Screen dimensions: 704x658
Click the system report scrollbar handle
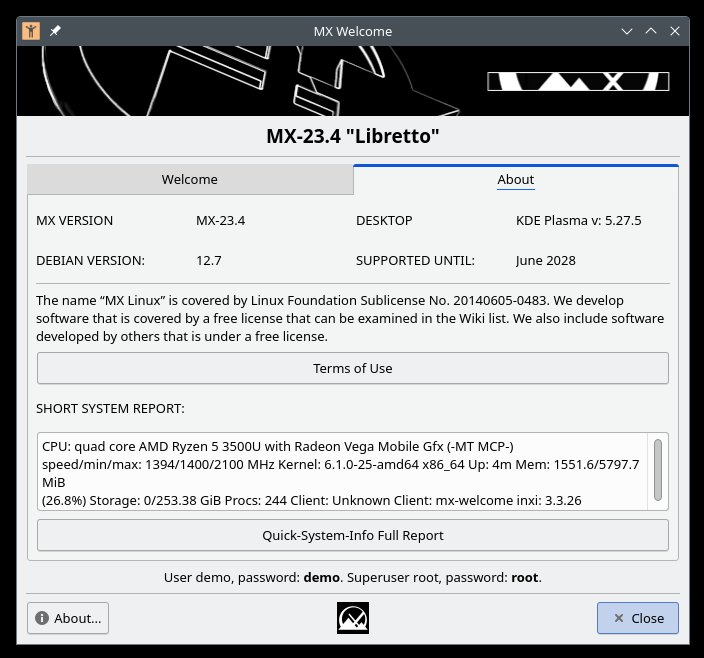(658, 469)
